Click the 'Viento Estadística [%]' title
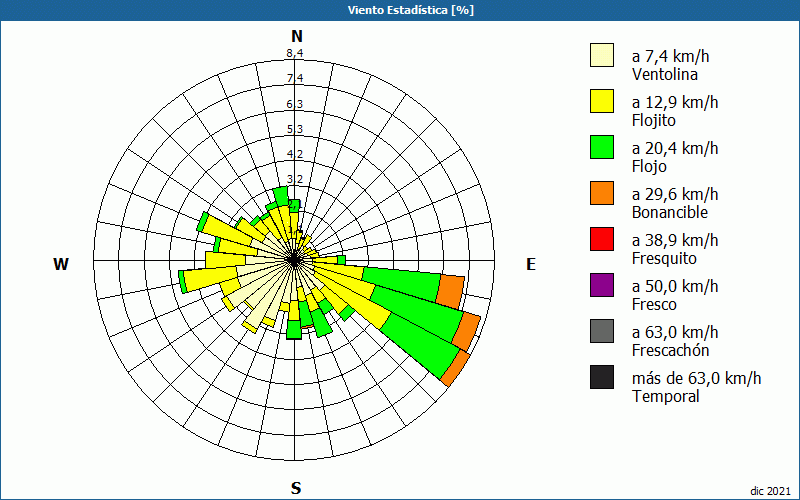Viewport: 800px width, 500px height. pyautogui.click(x=411, y=10)
